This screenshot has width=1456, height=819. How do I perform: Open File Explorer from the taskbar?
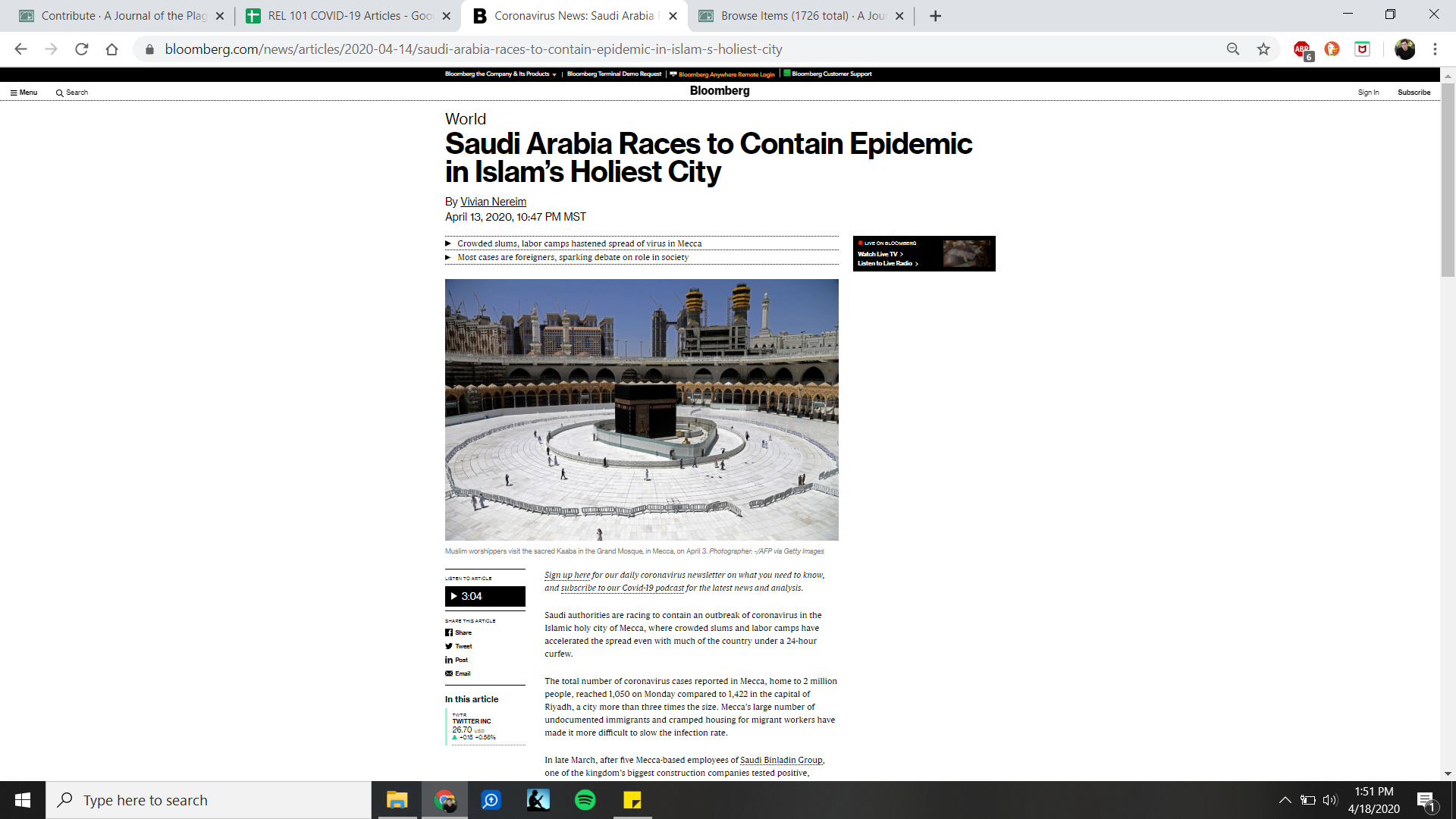(397, 800)
